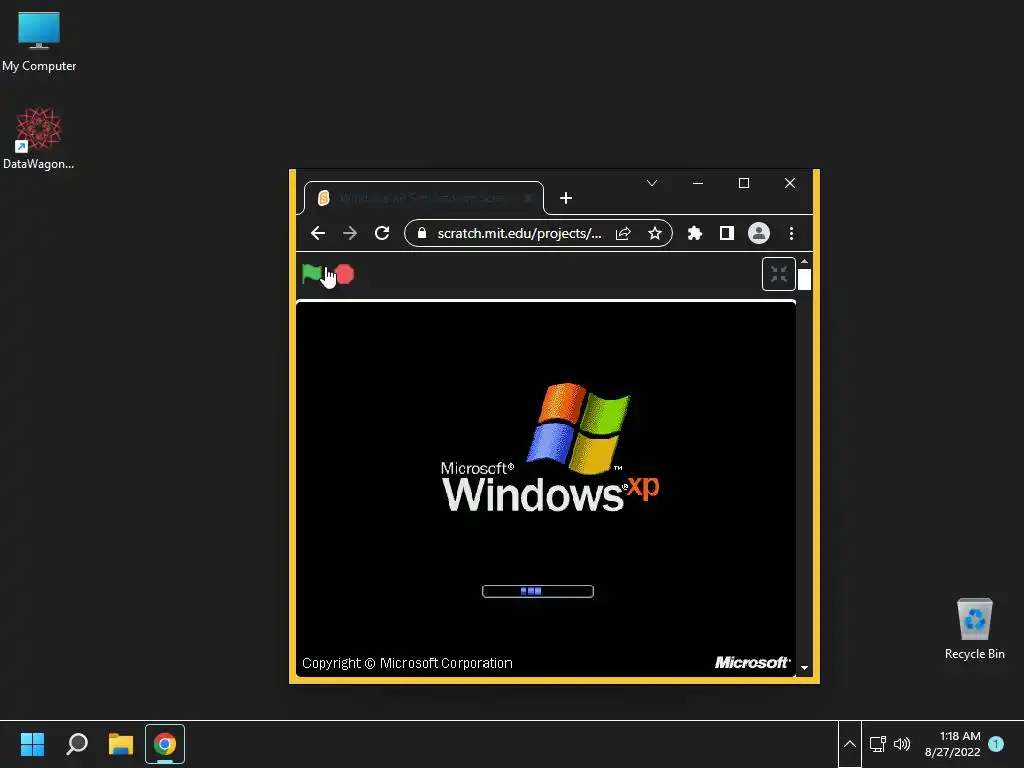Click the Scratch green flag to start

(312, 274)
